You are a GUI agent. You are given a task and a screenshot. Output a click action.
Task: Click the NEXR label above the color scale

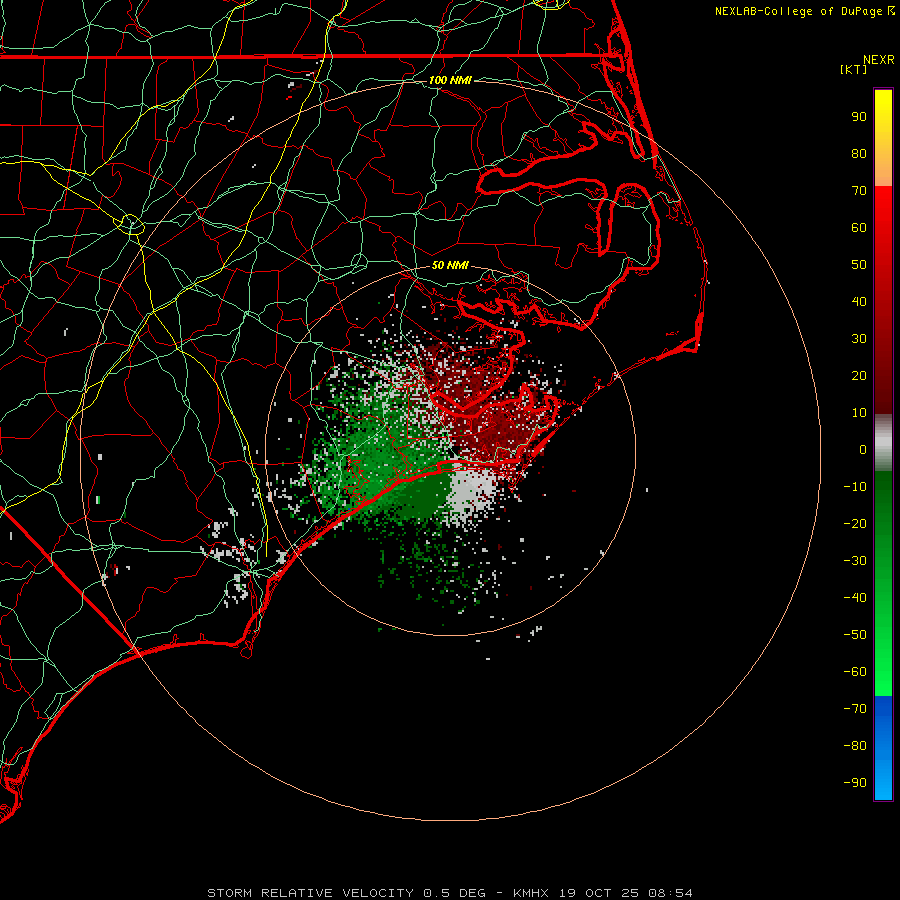(x=879, y=60)
